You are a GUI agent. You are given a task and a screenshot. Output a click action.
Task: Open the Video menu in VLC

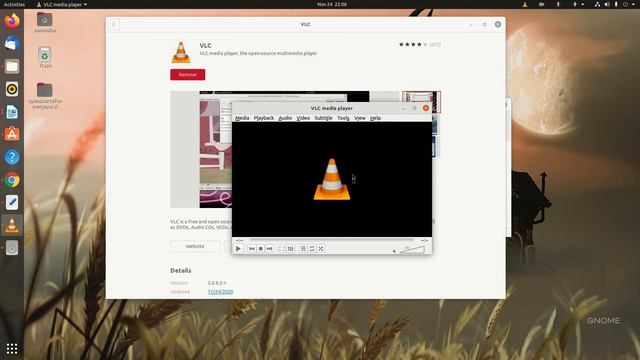[303, 118]
